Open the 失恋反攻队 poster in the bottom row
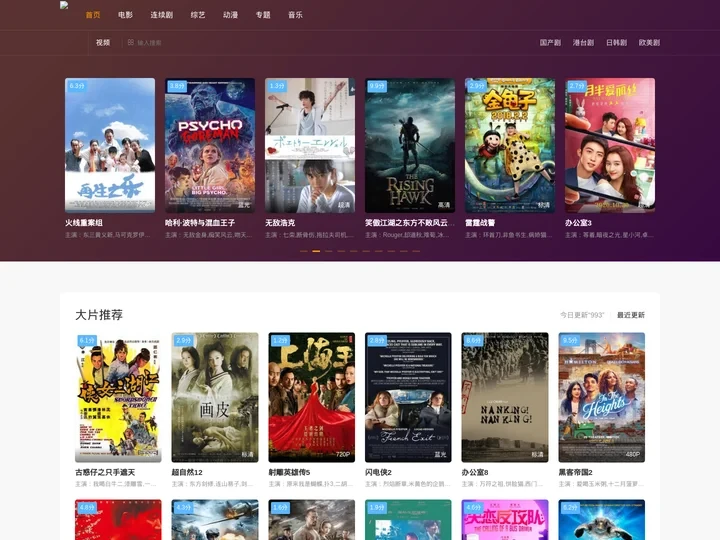The height and width of the screenshot is (540, 720). [505, 520]
